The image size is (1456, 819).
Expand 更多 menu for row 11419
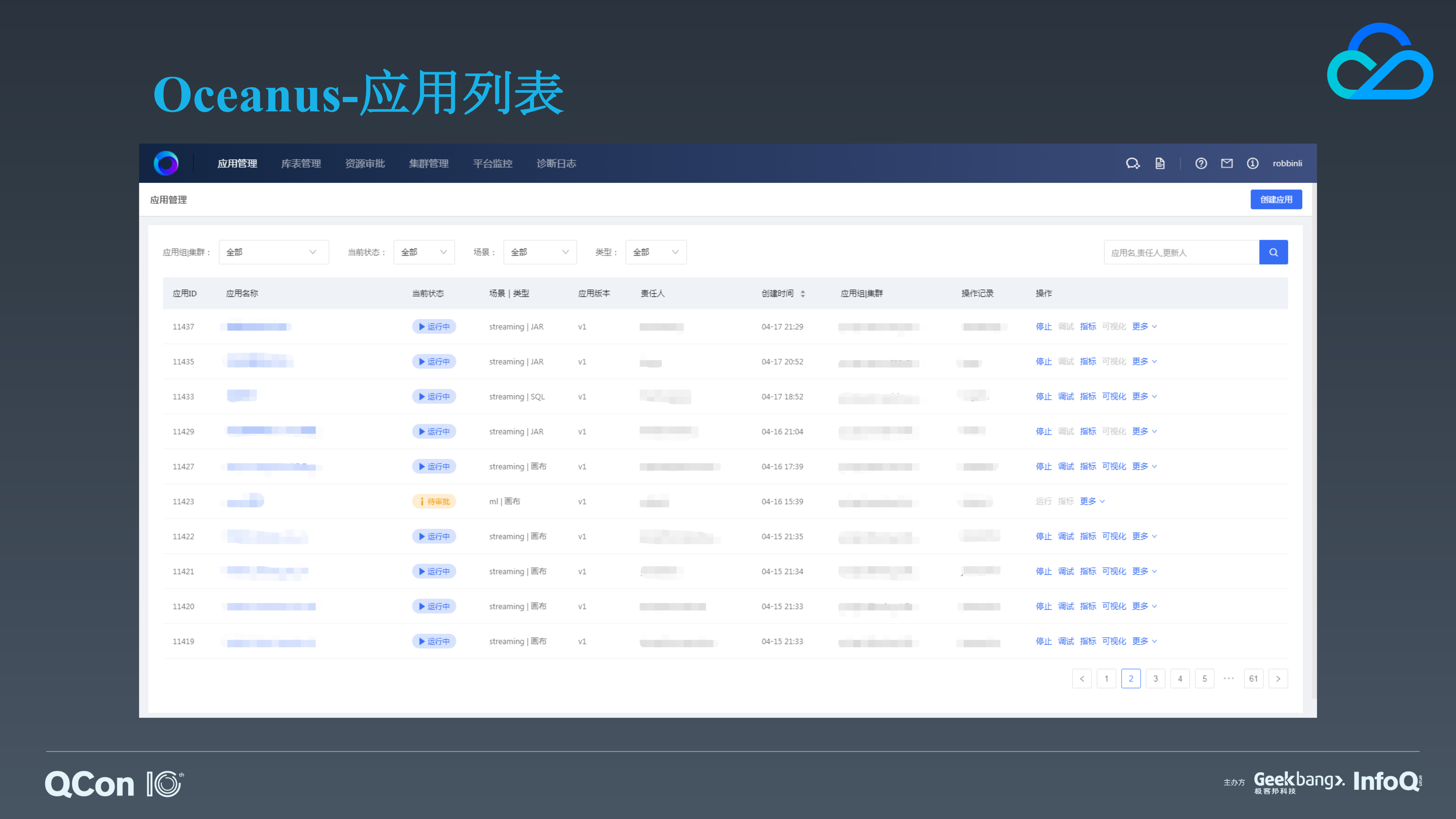click(1144, 642)
